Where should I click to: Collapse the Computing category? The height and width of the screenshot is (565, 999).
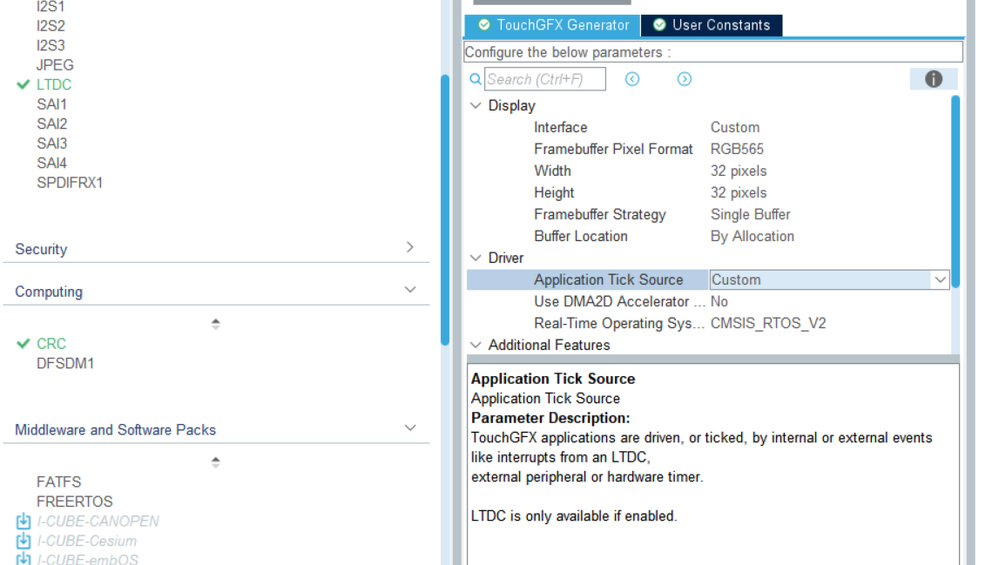tap(409, 290)
